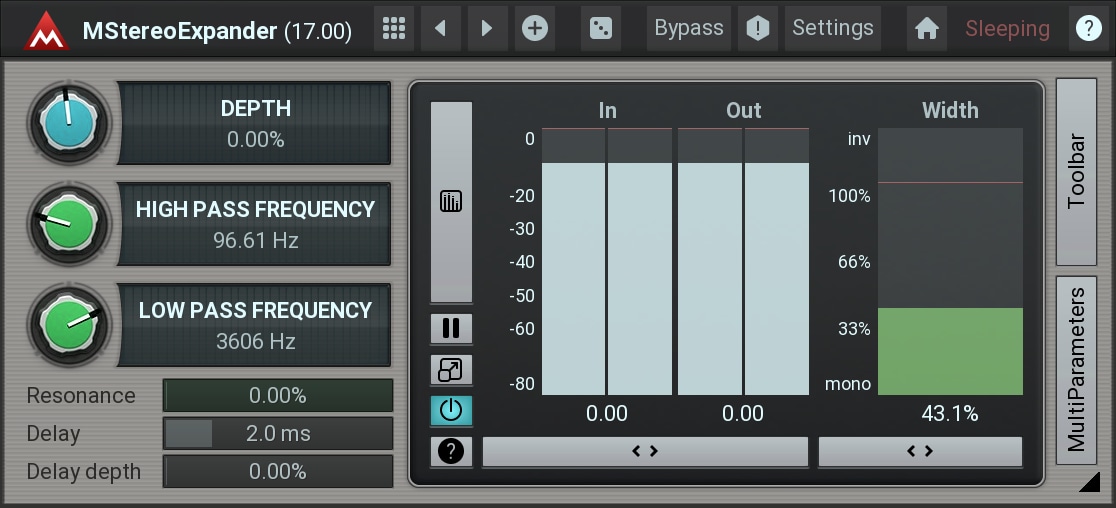This screenshot has height=508, width=1116.
Task: Click the dice randomize icon
Action: pos(600,28)
